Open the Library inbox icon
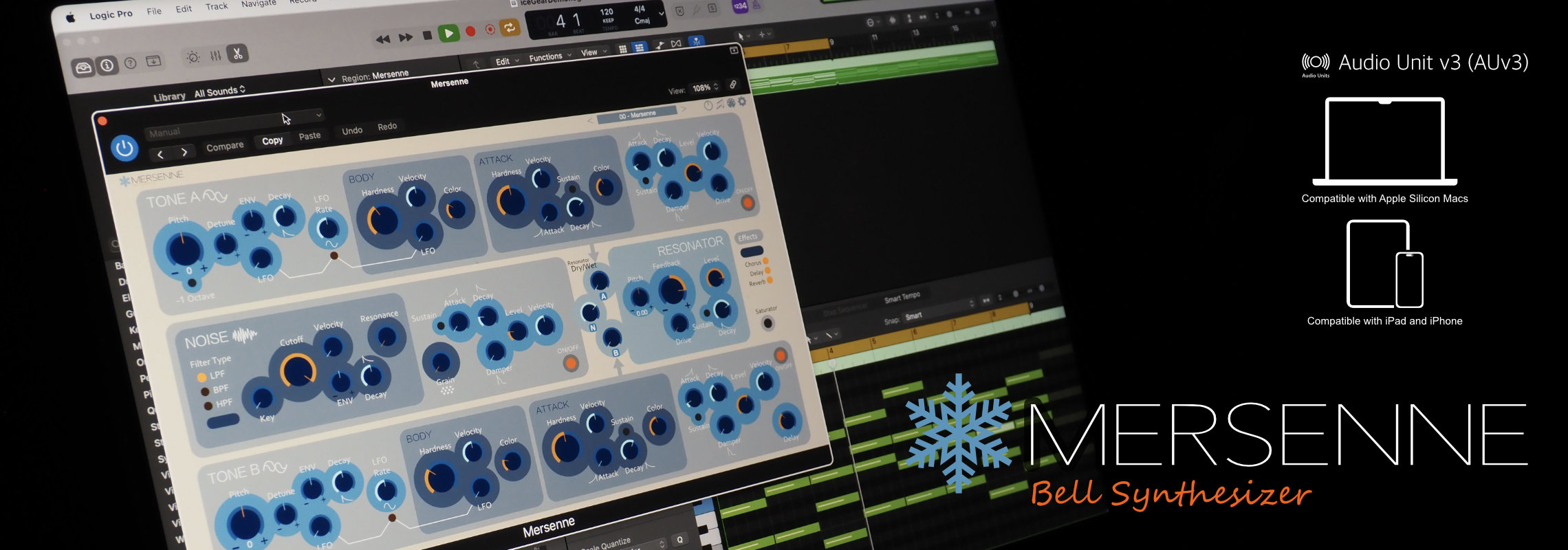 coord(84,67)
